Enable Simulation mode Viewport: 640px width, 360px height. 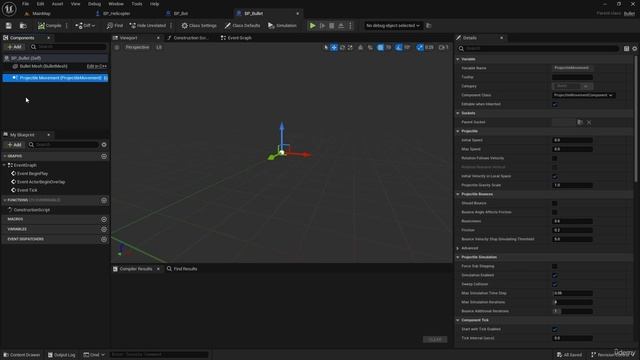point(282,26)
